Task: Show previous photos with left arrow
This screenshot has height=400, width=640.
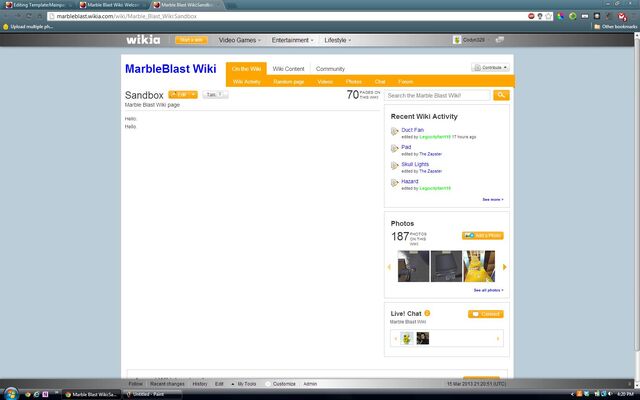Action: [x=389, y=267]
